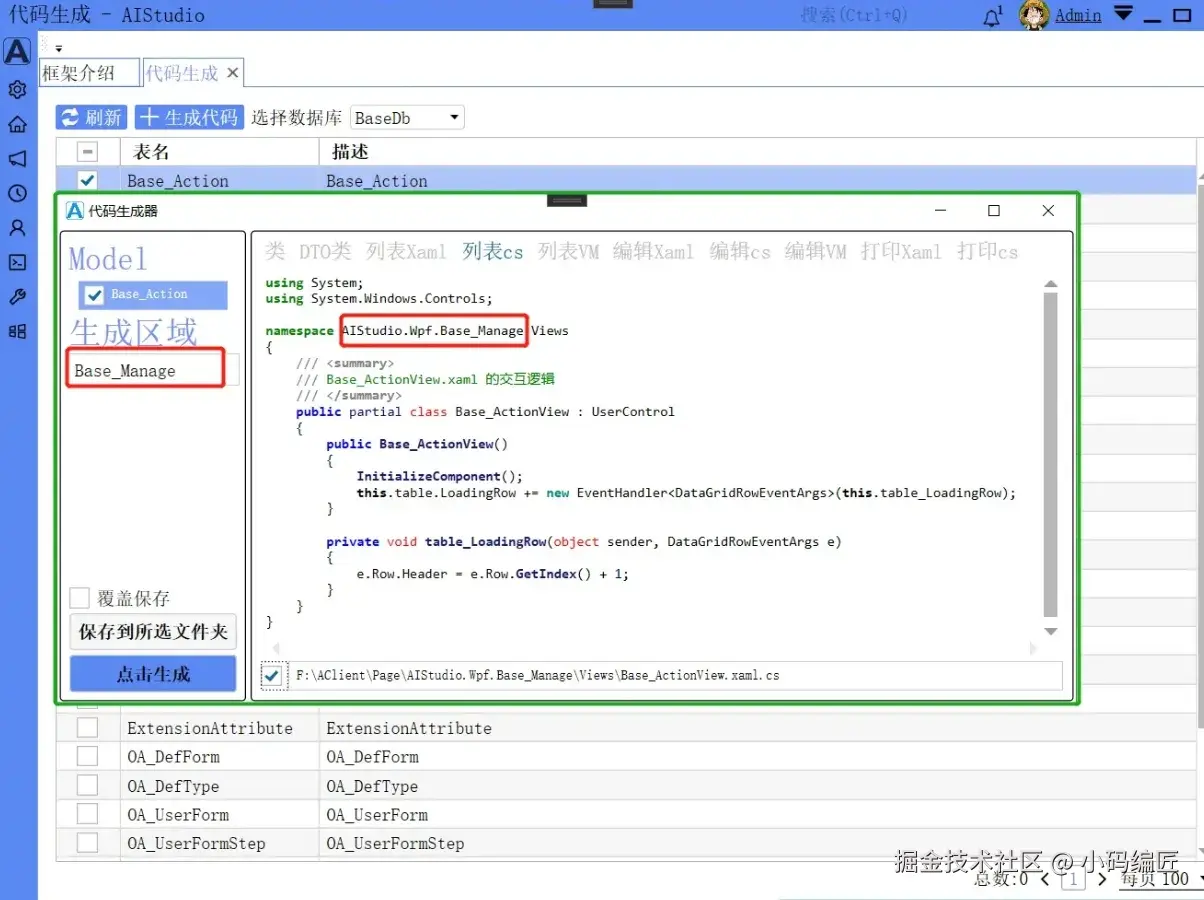Viewport: 1204px width, 900px height.
Task: Check the OA_DefType row checkbox
Action: pos(87,786)
